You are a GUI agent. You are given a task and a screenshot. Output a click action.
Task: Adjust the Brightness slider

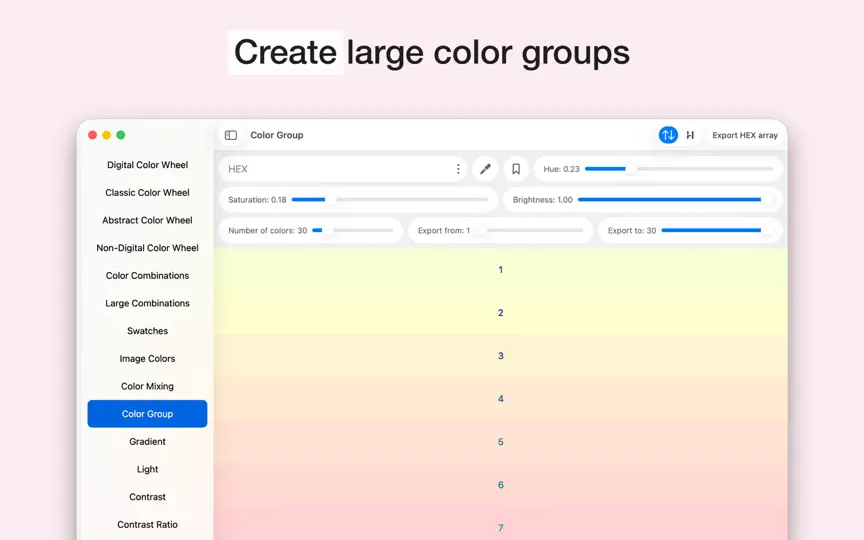click(x=676, y=199)
